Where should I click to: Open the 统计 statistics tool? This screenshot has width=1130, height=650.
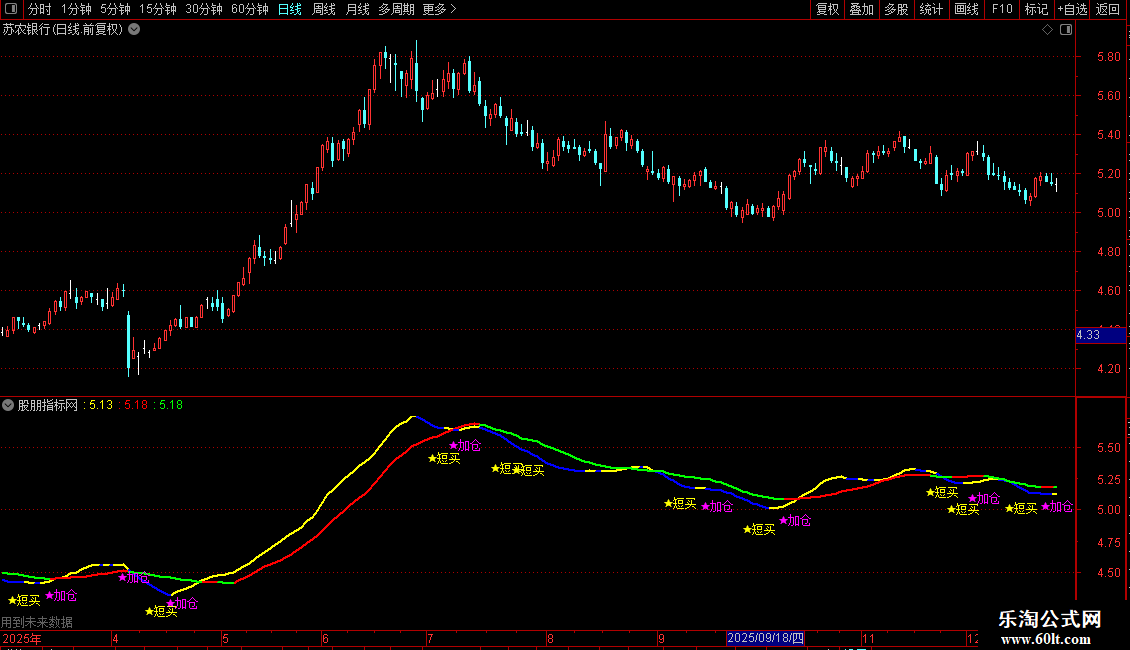click(x=930, y=9)
